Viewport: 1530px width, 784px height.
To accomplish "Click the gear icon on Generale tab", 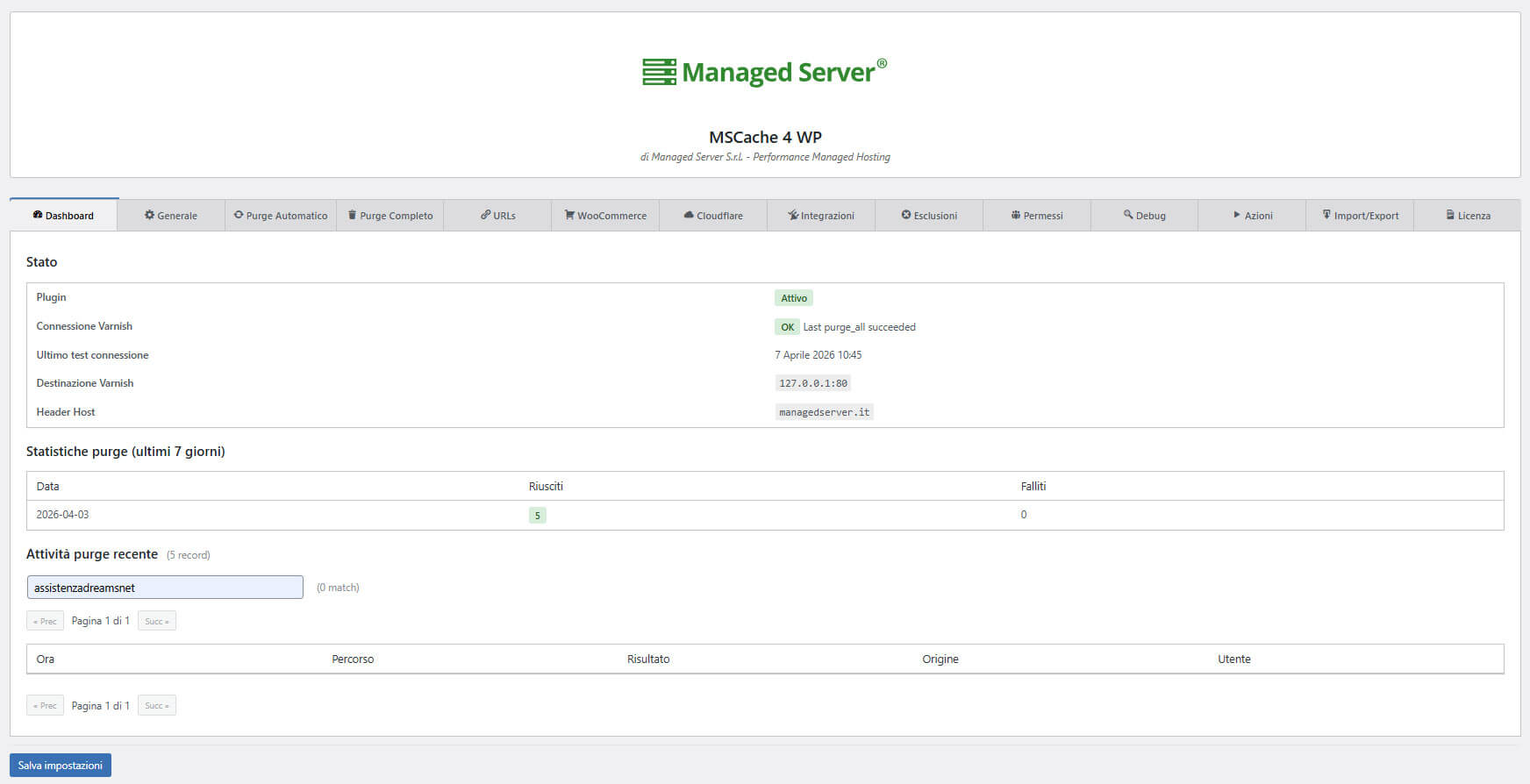I will [149, 215].
